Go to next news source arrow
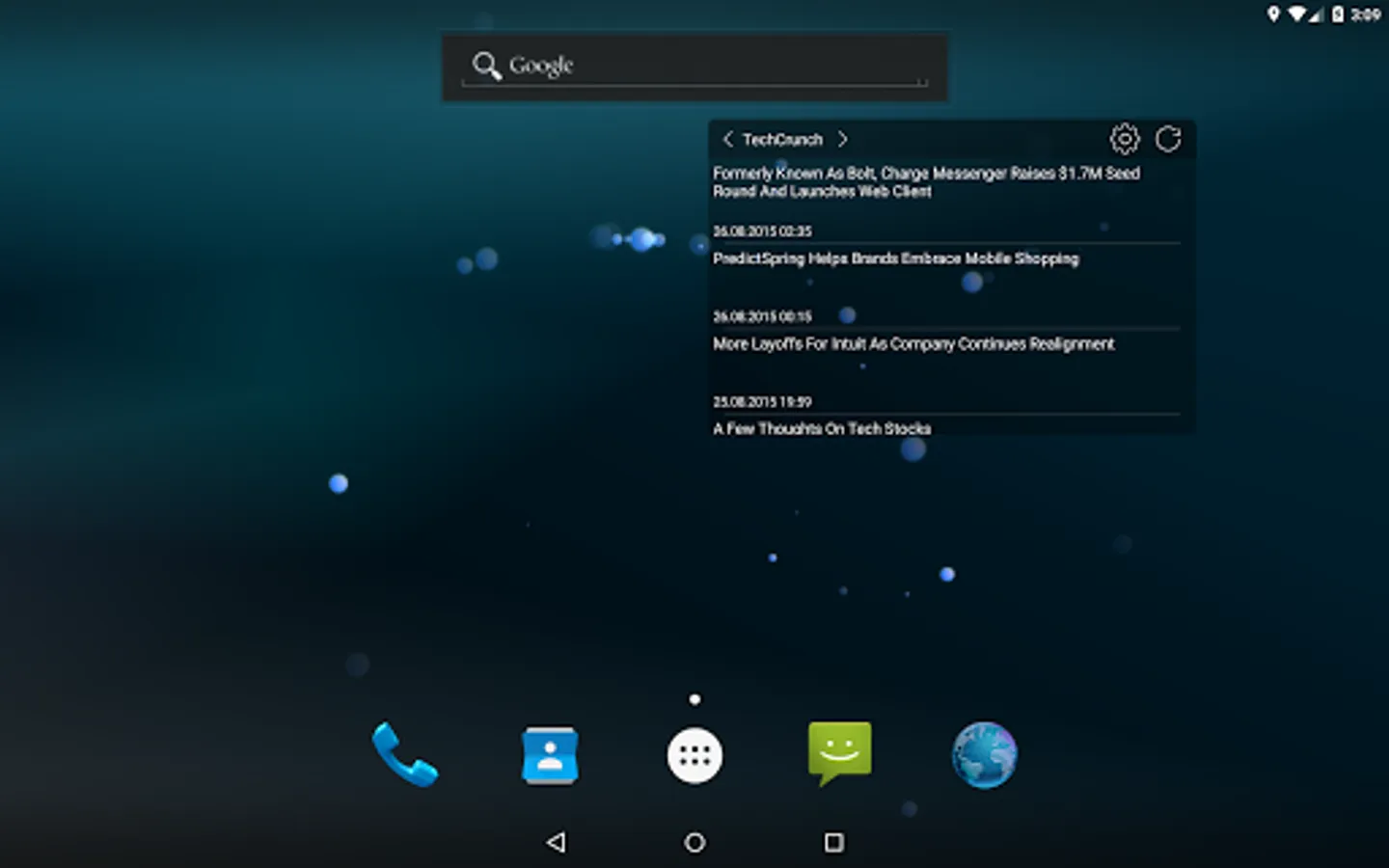1389x868 pixels. (x=842, y=139)
